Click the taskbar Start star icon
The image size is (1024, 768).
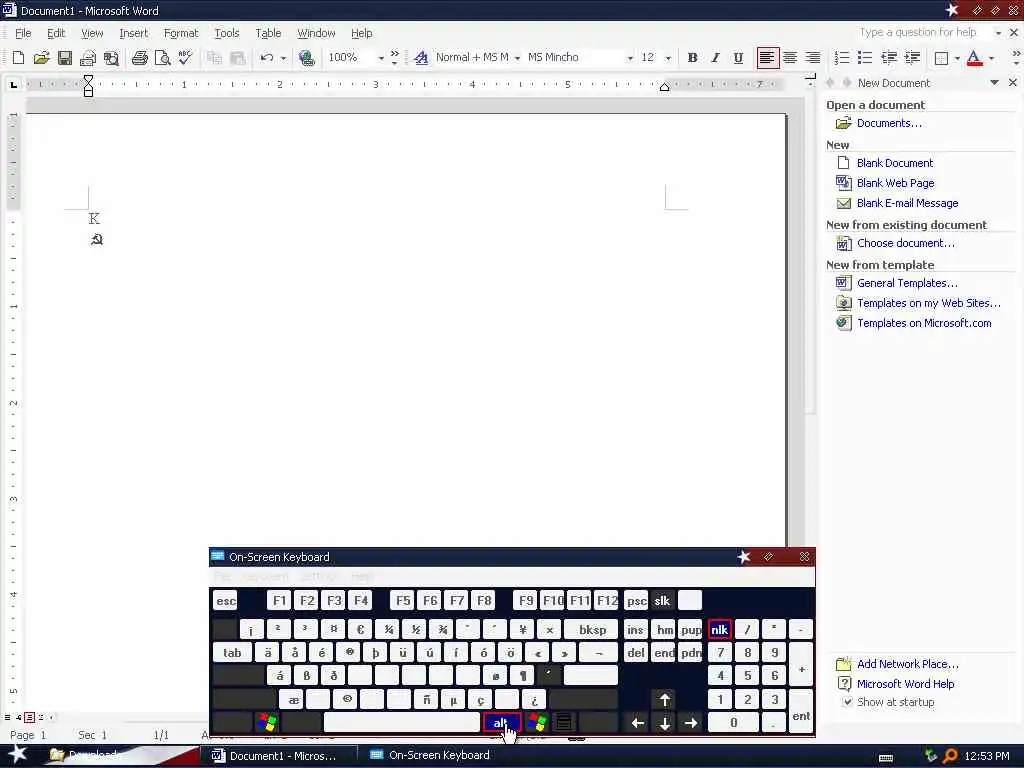pyautogui.click(x=17, y=754)
